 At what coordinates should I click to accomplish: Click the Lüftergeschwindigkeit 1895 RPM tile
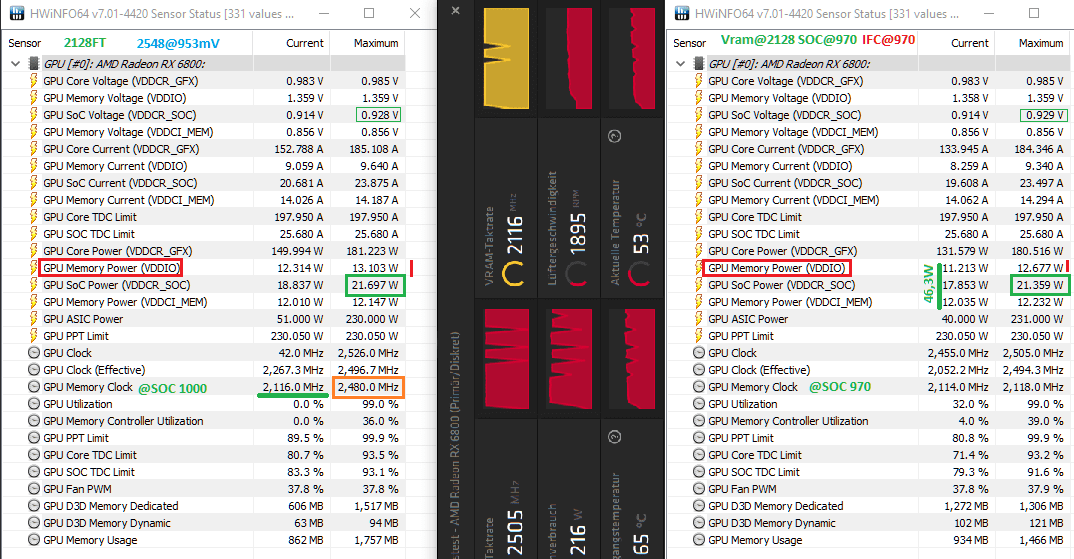coord(569,208)
